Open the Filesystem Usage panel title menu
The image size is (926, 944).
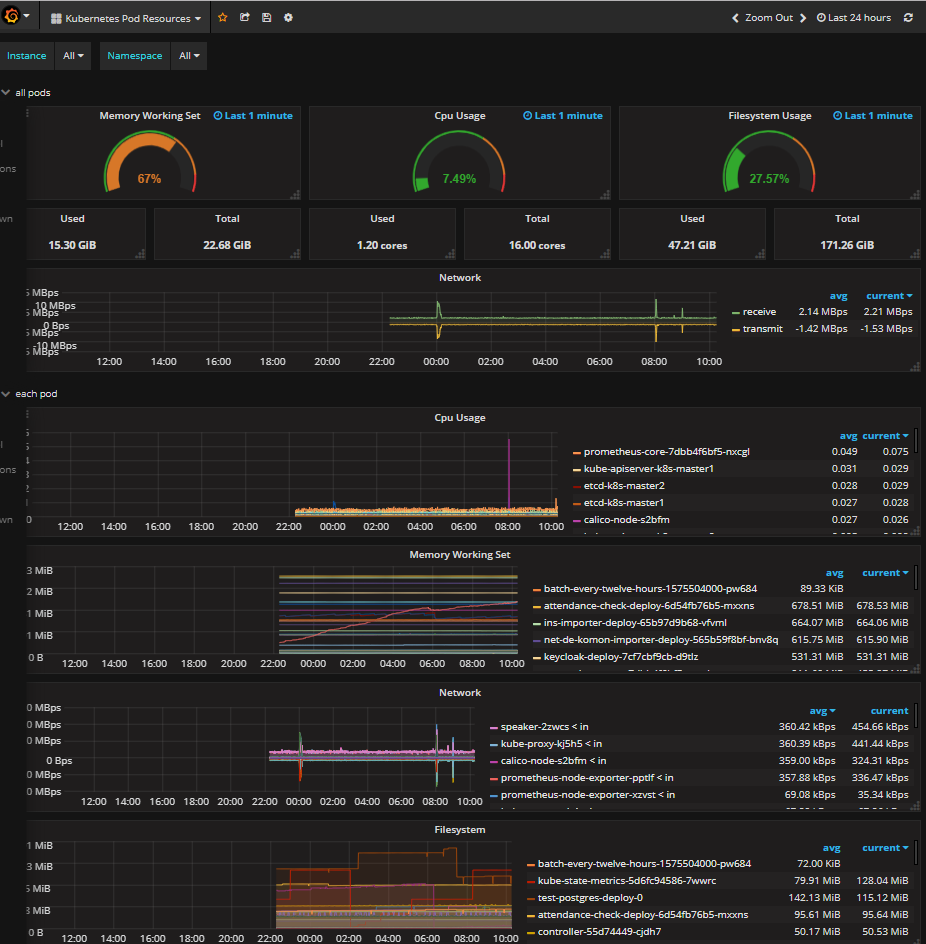[769, 116]
